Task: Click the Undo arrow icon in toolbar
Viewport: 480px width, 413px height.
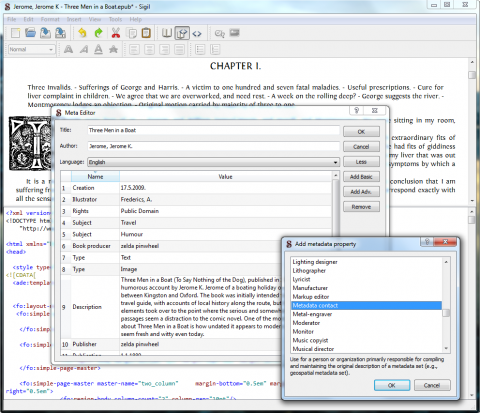Action: (x=82, y=33)
